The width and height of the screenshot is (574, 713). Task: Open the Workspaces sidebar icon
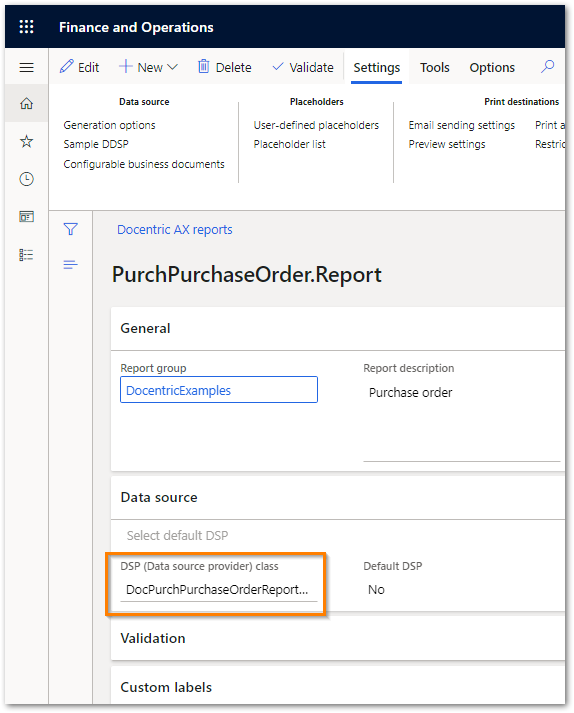26,216
